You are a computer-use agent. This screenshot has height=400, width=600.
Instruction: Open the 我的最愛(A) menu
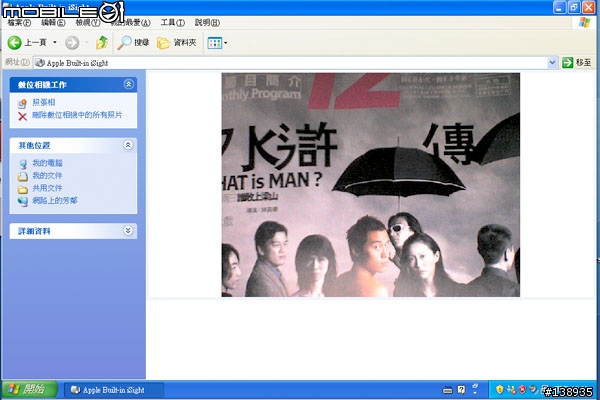point(131,23)
